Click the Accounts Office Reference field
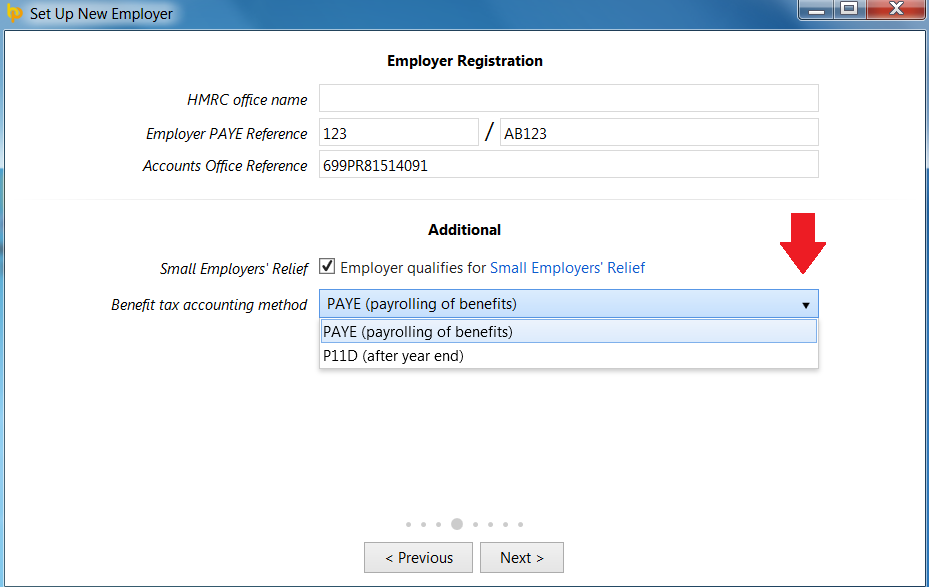The image size is (929, 587). (569, 165)
